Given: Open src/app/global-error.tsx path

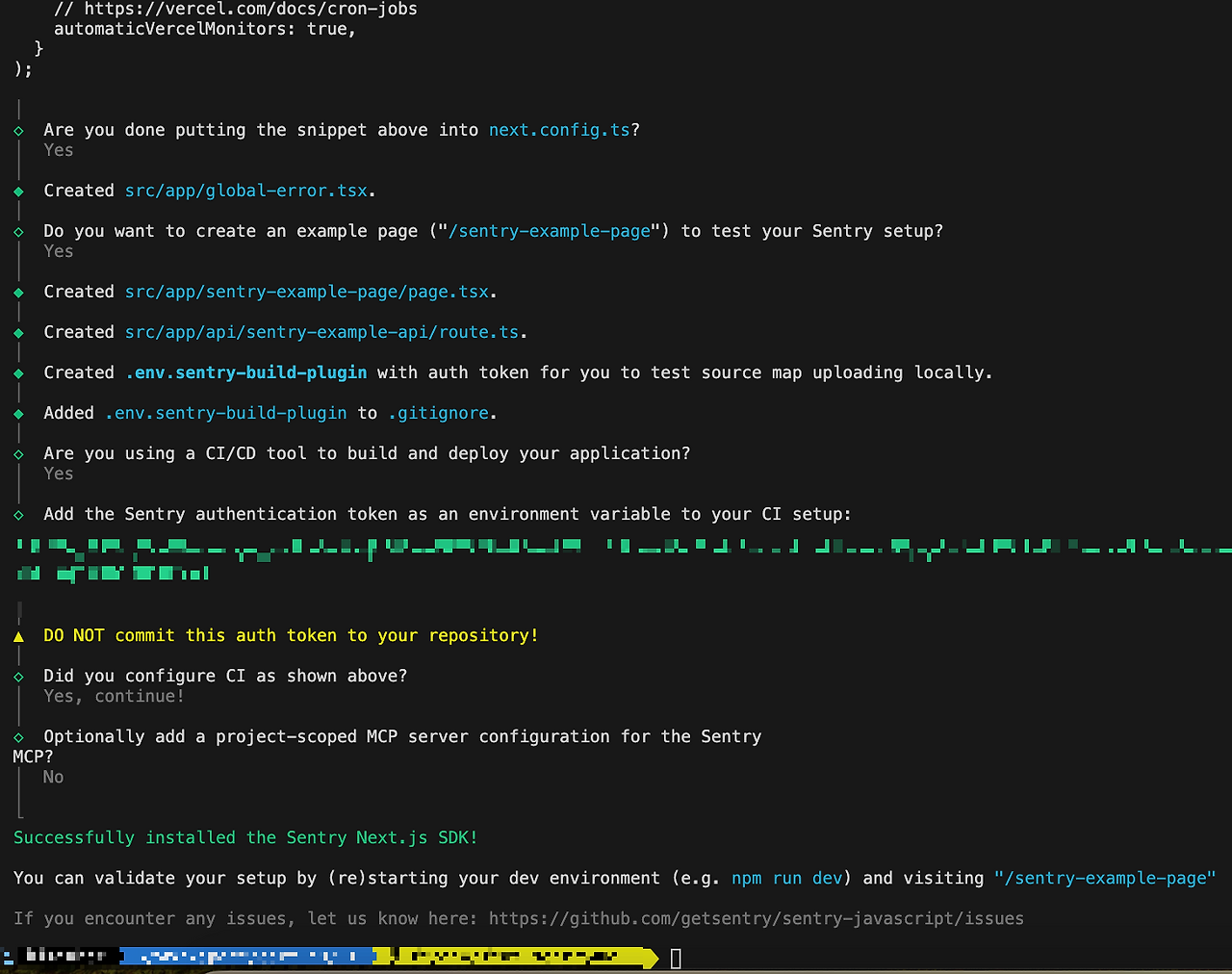Looking at the screenshot, I should pos(246,191).
